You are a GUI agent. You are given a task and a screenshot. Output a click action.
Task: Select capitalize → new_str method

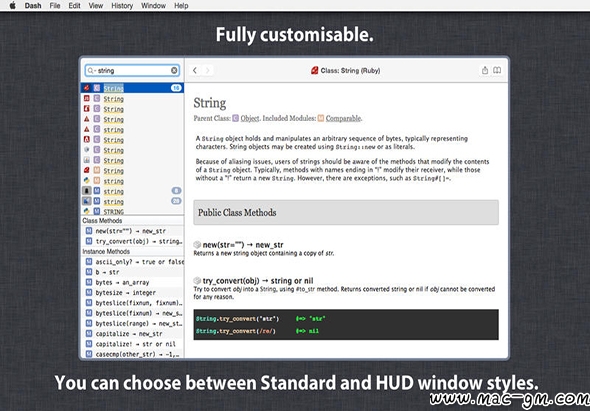coord(132,334)
